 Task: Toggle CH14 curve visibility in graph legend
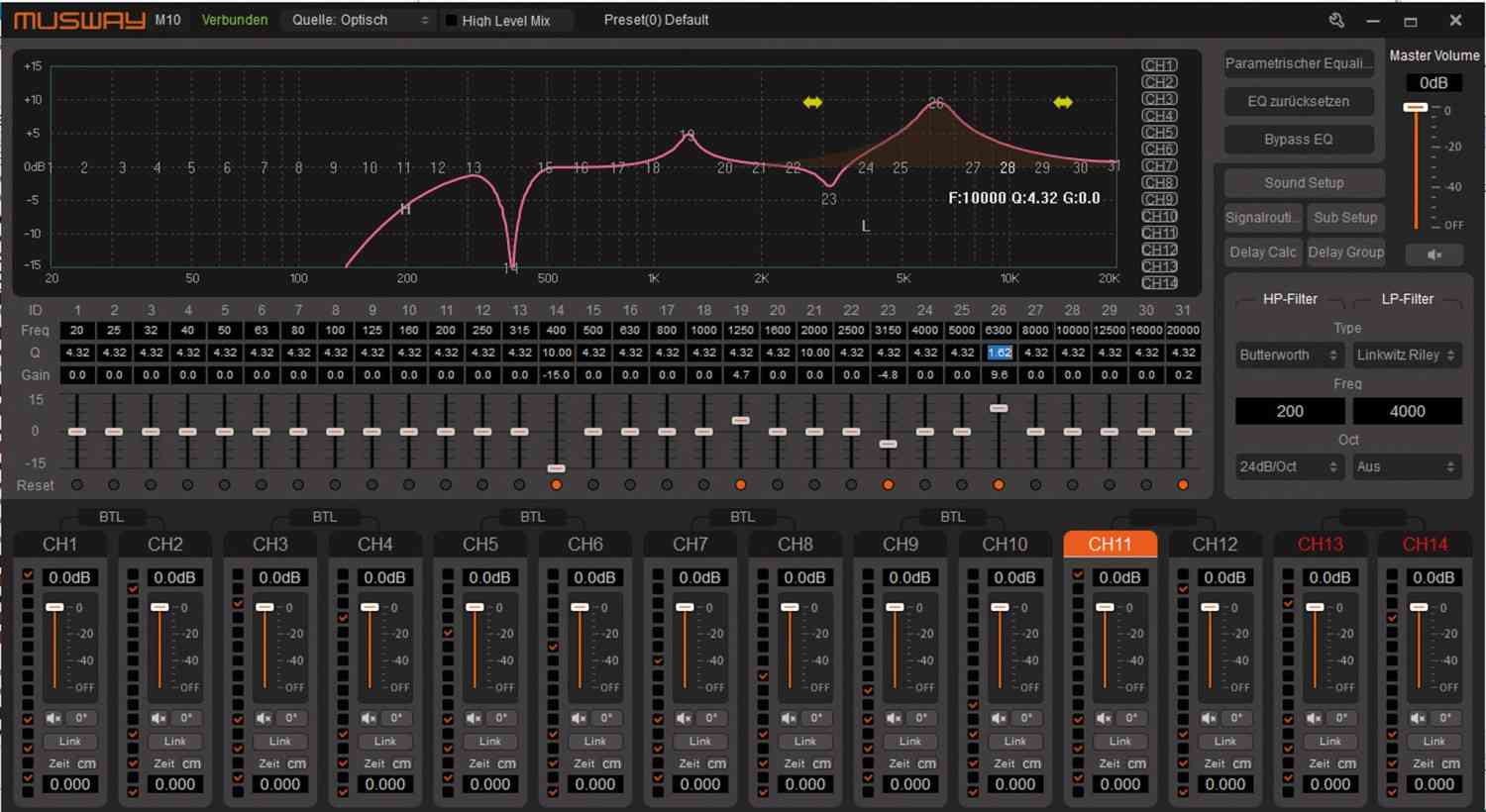(1159, 283)
